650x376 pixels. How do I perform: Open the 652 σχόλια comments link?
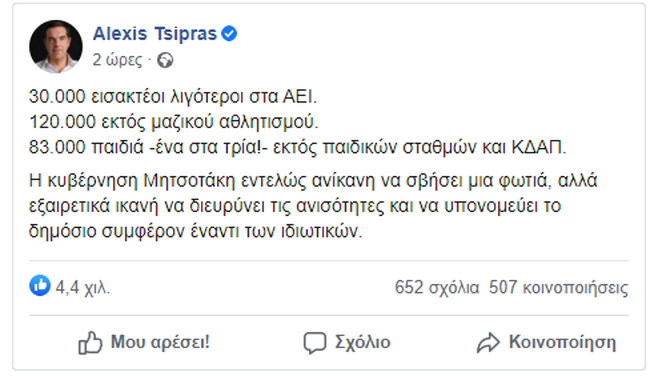point(437,287)
